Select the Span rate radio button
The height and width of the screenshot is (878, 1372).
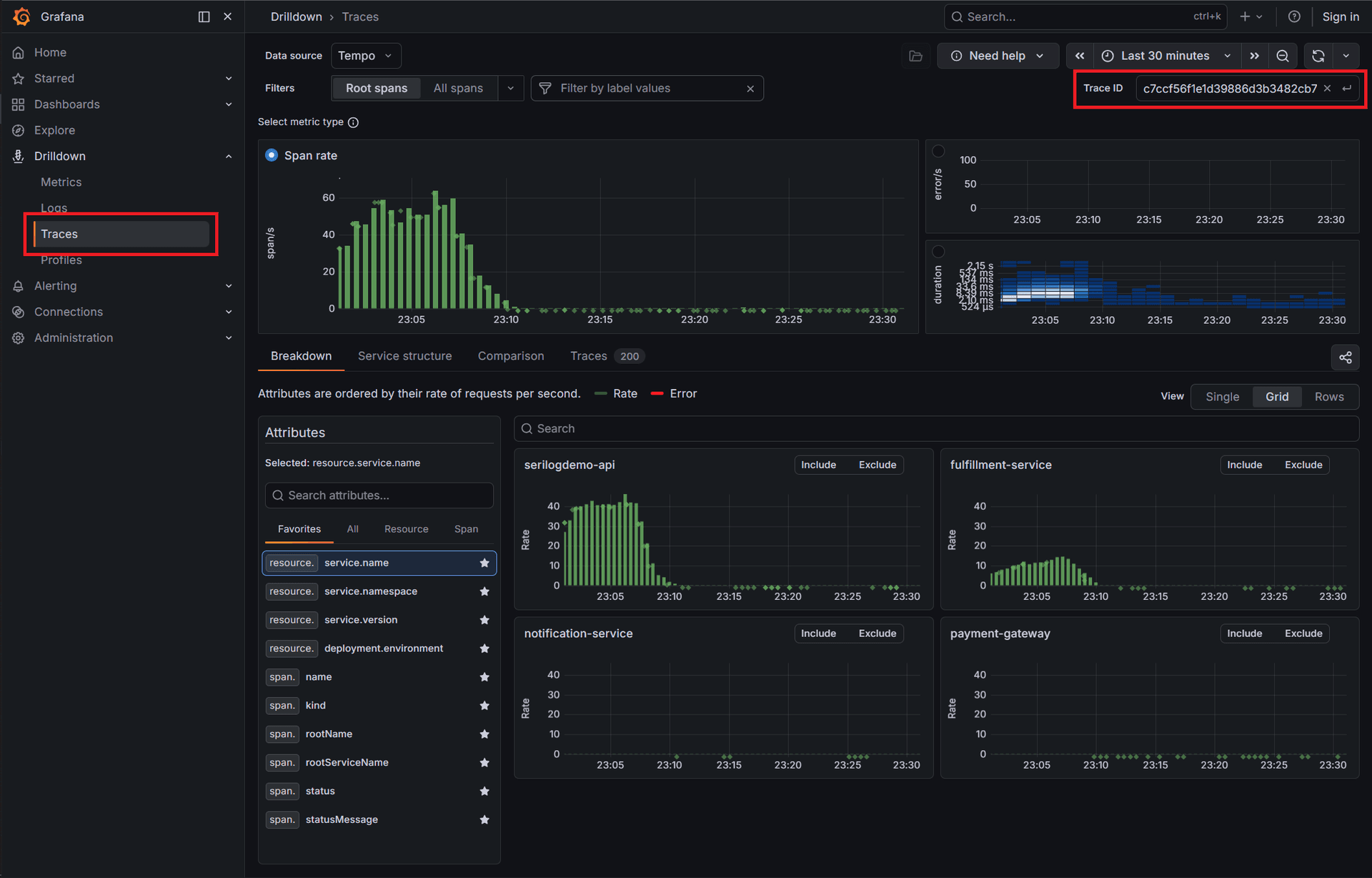(272, 155)
